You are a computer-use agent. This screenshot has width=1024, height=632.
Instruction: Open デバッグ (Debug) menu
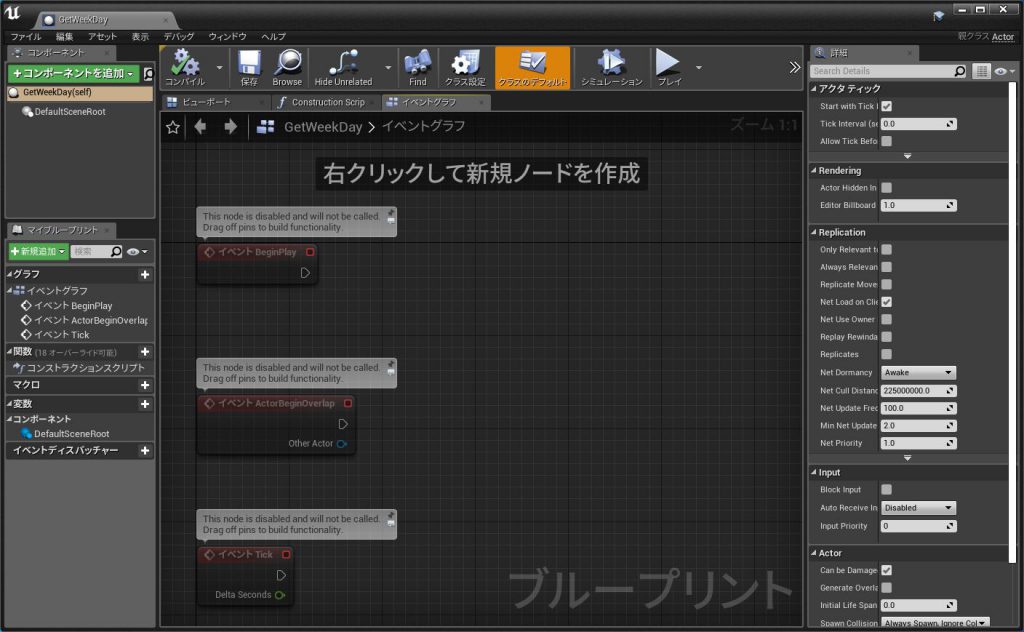tap(179, 37)
